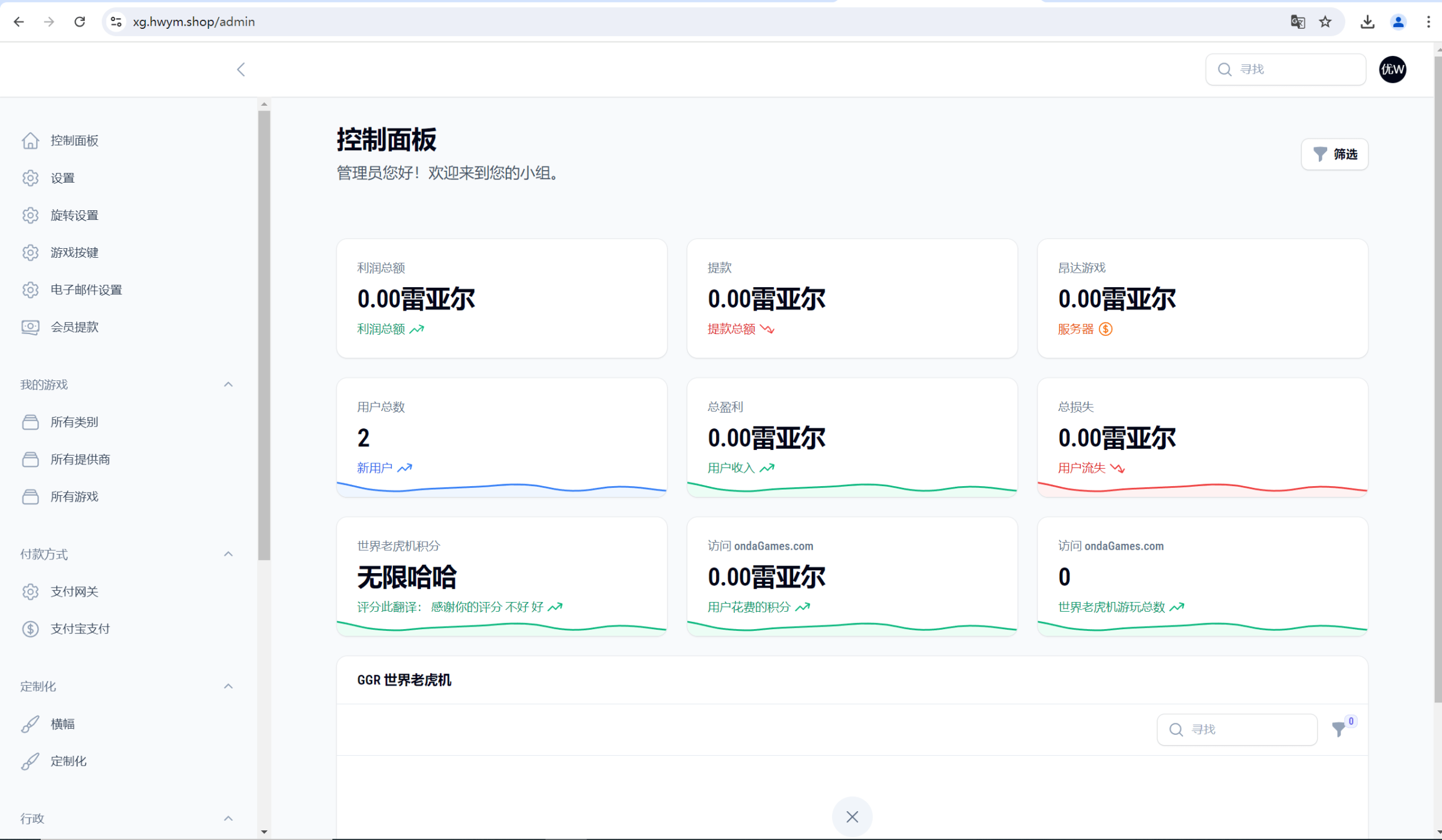Screen dimensions: 1442x840
Task: Bookmark this page with star icon
Action: [x=1325, y=22]
